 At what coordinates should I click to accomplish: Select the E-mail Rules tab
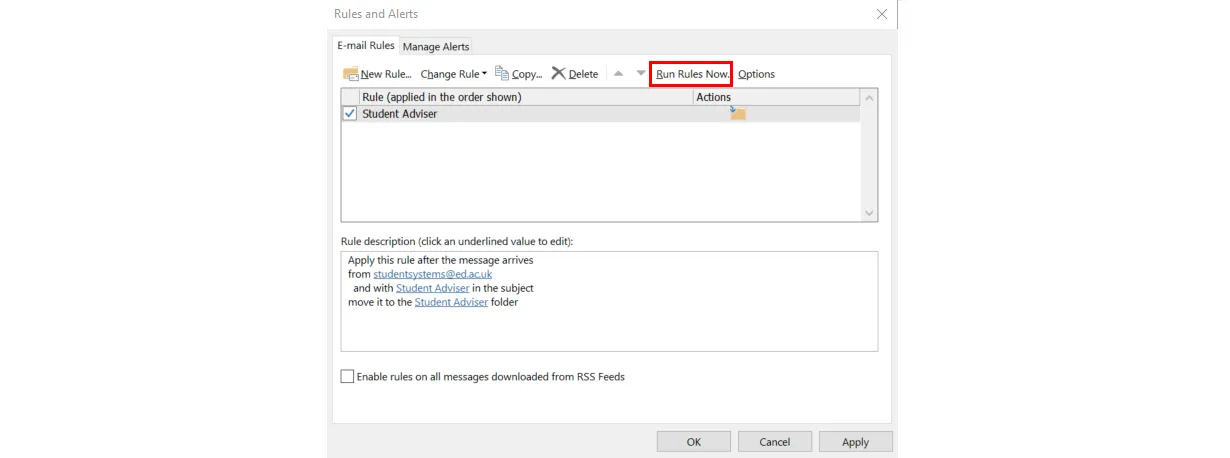point(366,45)
